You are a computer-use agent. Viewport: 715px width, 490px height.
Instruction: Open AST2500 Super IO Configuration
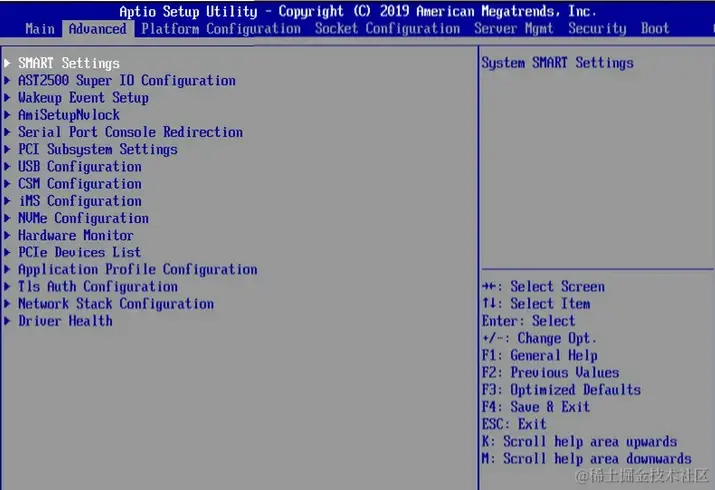pos(127,81)
